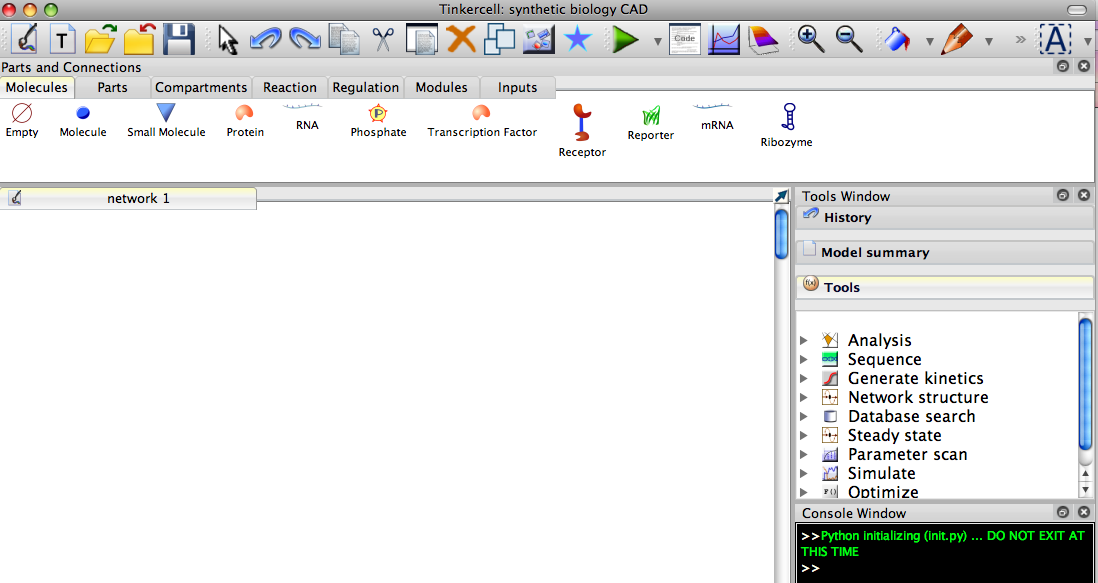
Task: Open dropdown next to paint bucket
Action: point(929,42)
